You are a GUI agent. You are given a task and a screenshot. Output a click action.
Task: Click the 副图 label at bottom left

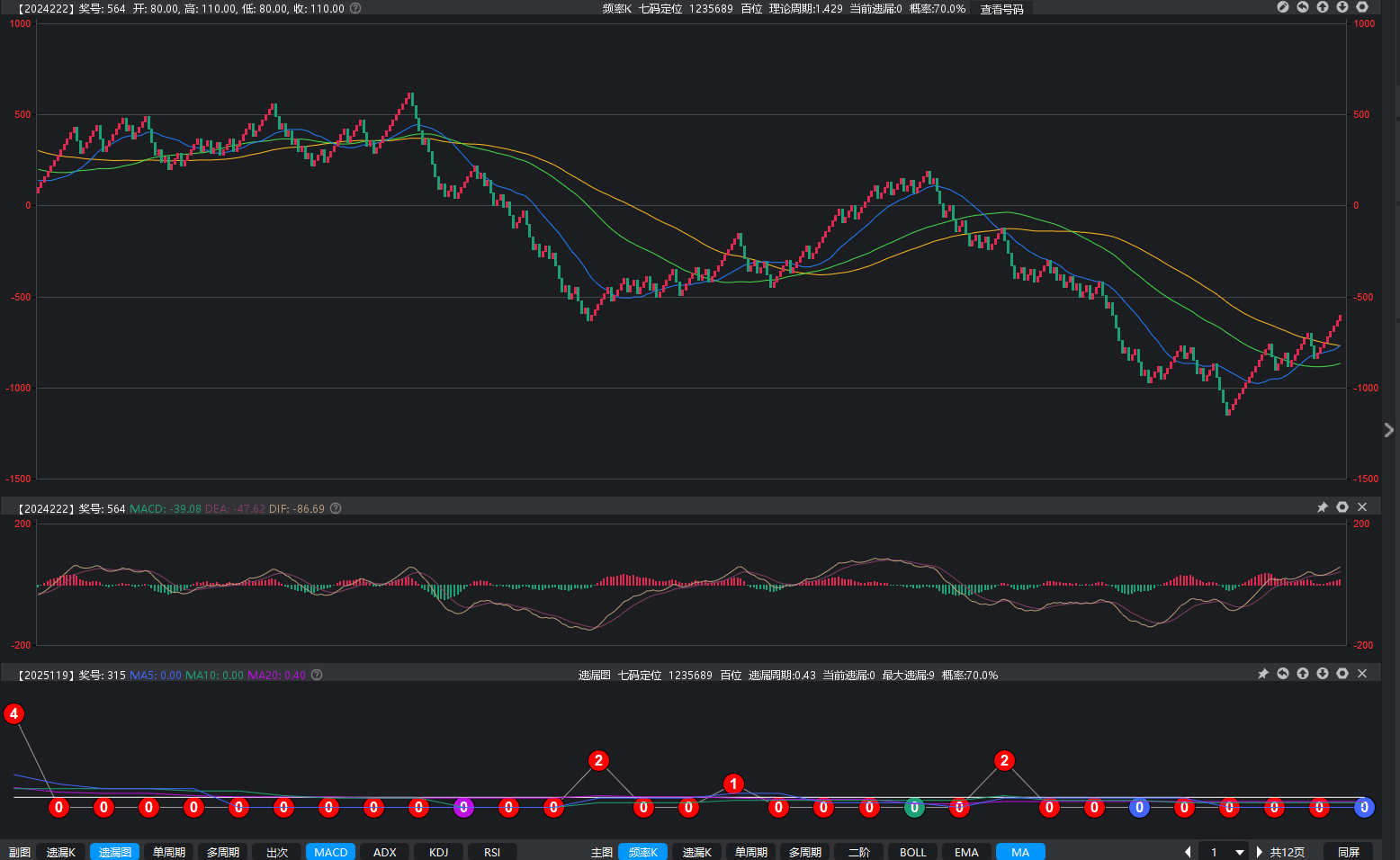pos(19,852)
